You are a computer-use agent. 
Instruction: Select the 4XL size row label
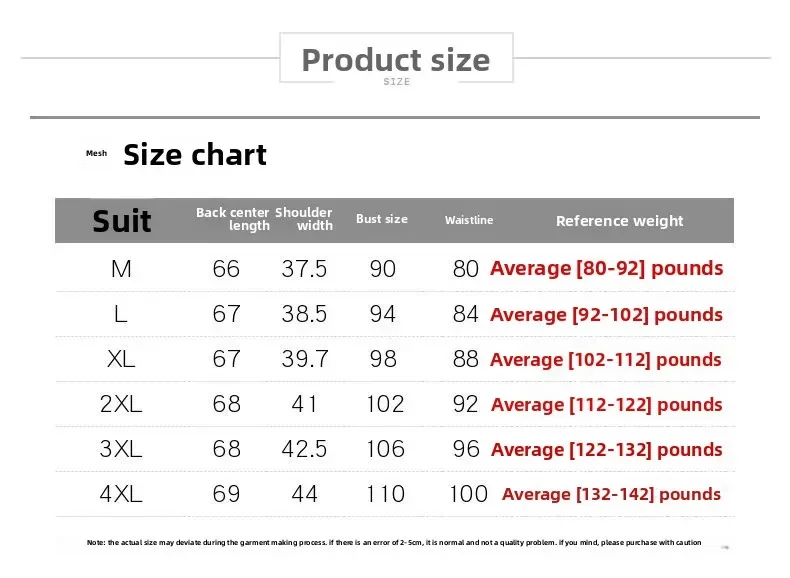tap(121, 494)
